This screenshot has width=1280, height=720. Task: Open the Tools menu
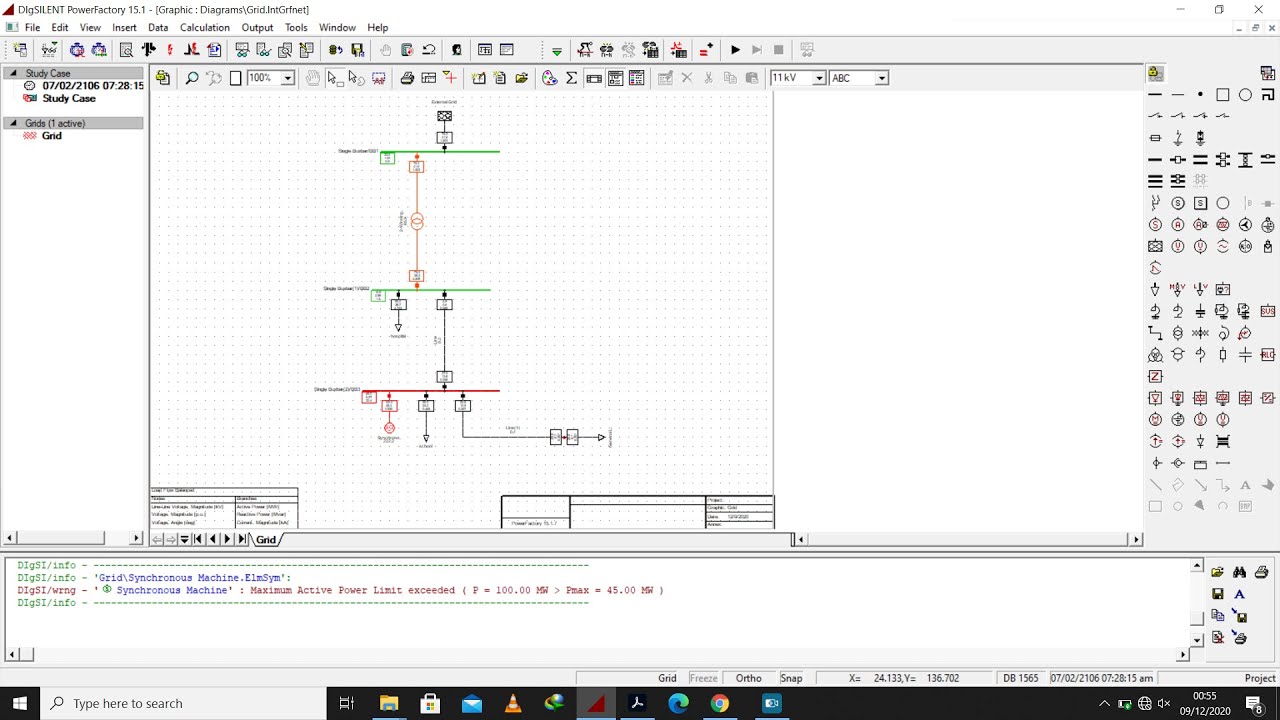(296, 28)
